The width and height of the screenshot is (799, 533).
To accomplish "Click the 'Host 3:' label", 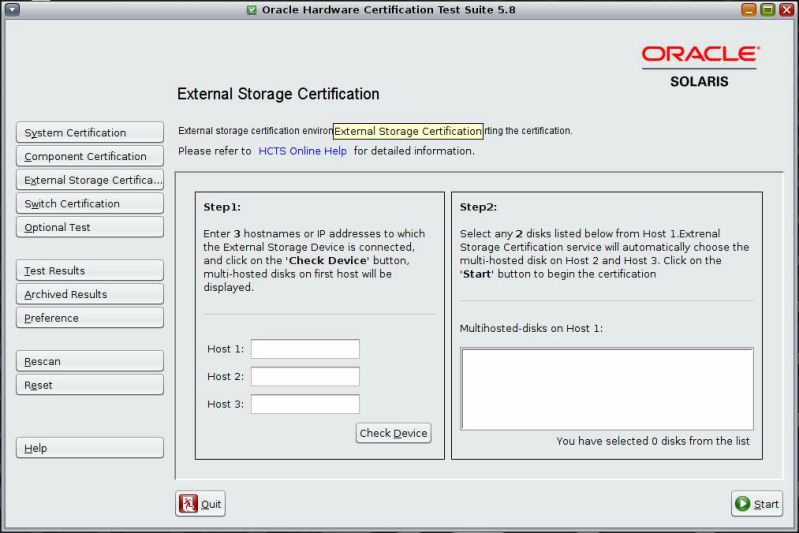I will [225, 404].
